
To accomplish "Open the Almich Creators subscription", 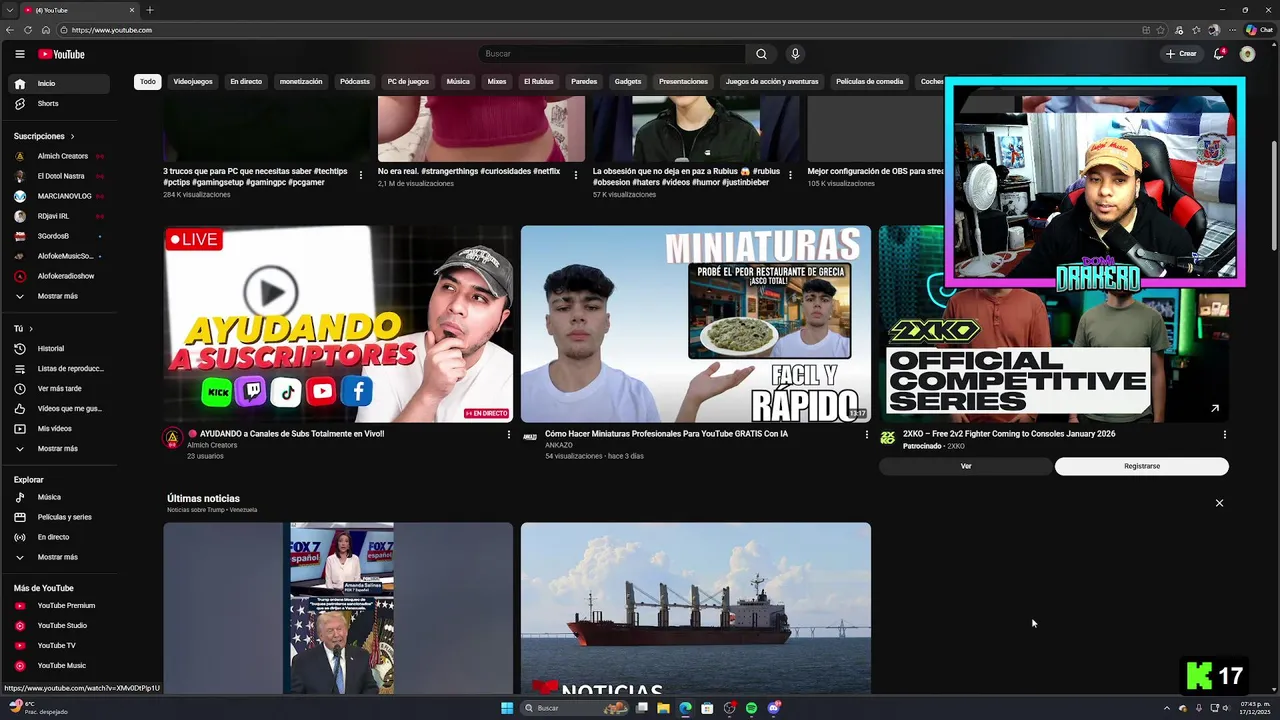I will (60, 157).
